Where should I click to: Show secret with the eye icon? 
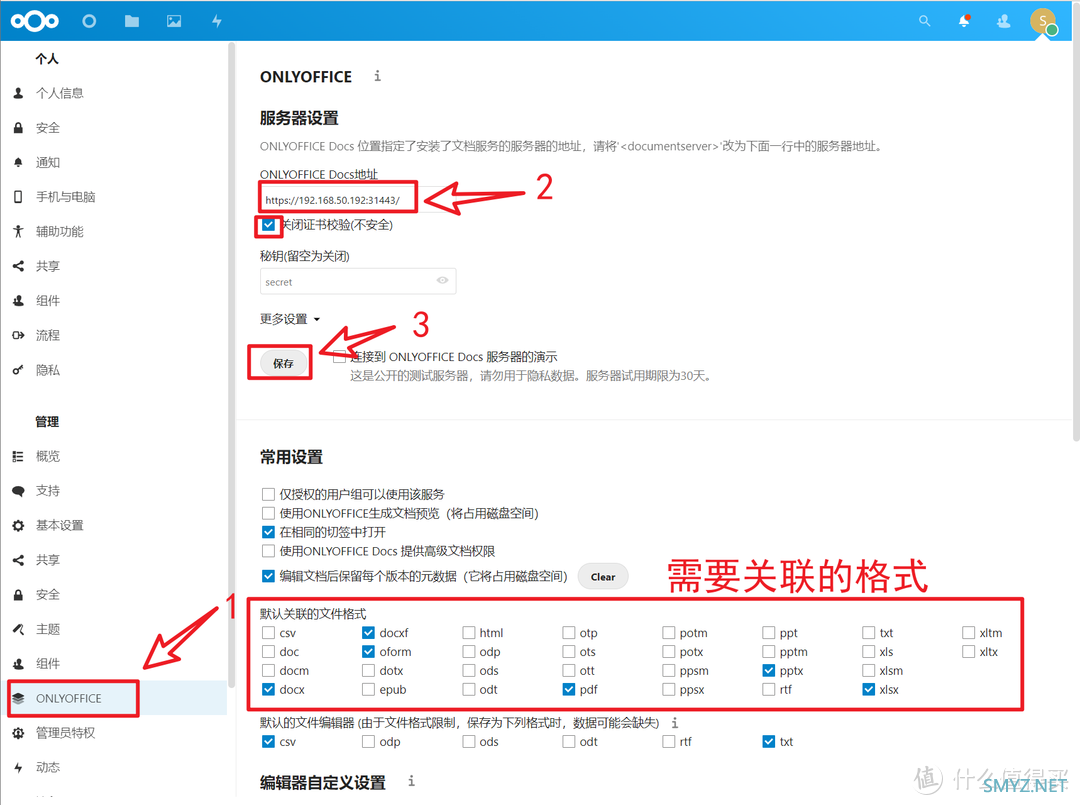pyautogui.click(x=442, y=280)
